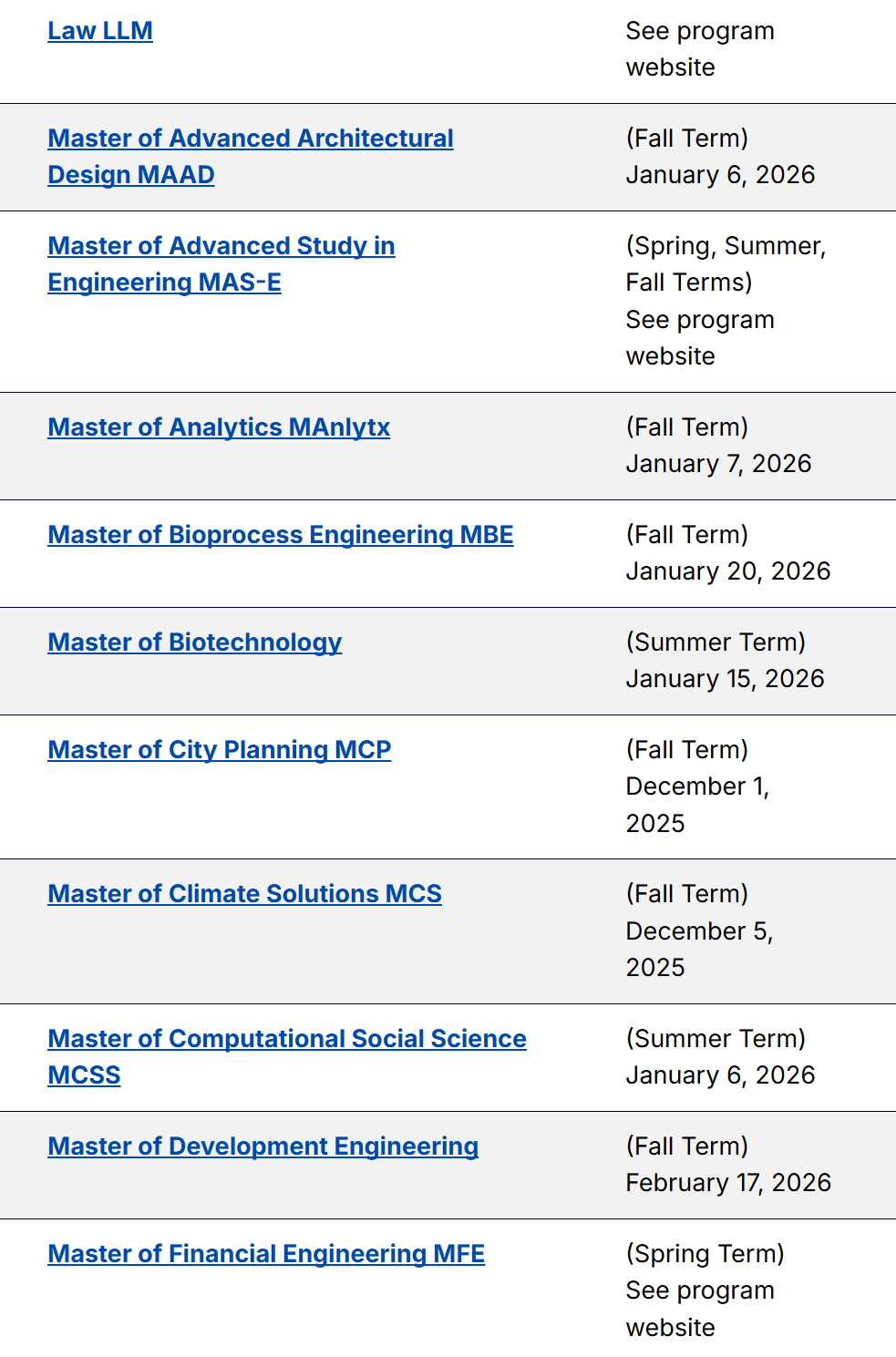
Task: Click the Master of Development Engineering link
Action: click(263, 1146)
